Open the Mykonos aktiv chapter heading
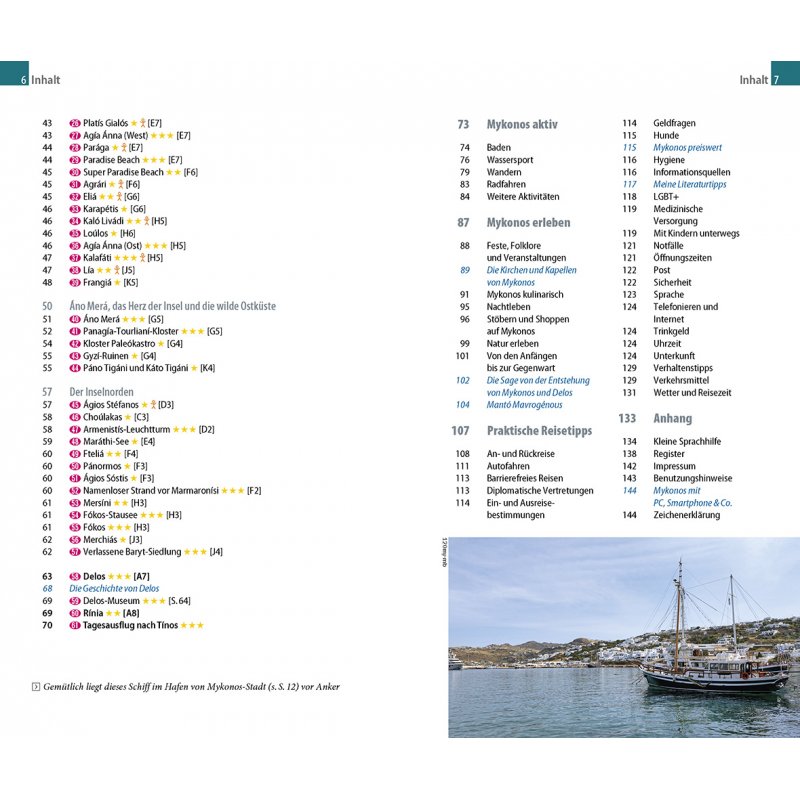Image resolution: width=800 pixels, height=800 pixels. pos(521,125)
